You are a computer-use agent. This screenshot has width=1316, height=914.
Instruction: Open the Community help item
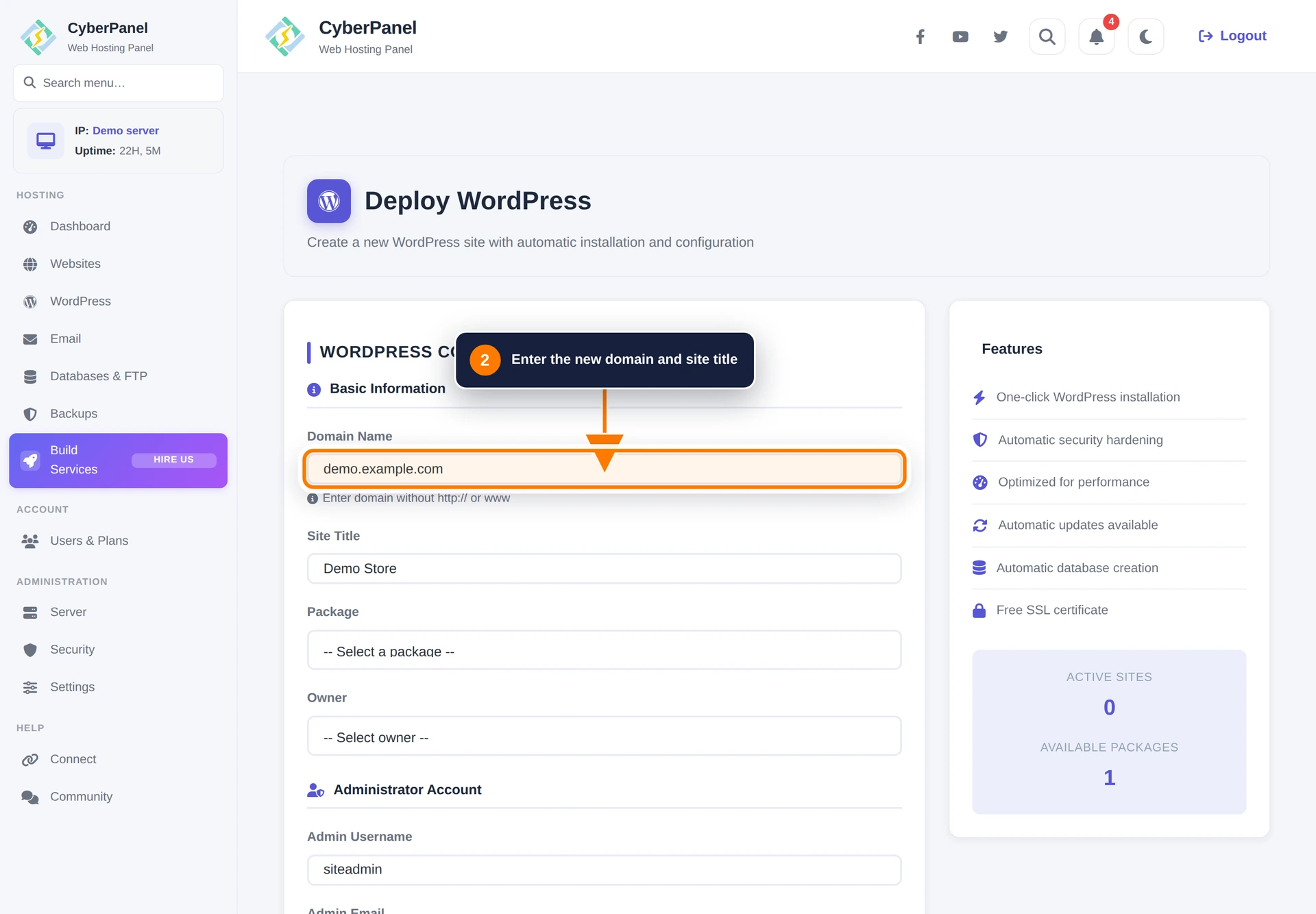click(118, 797)
